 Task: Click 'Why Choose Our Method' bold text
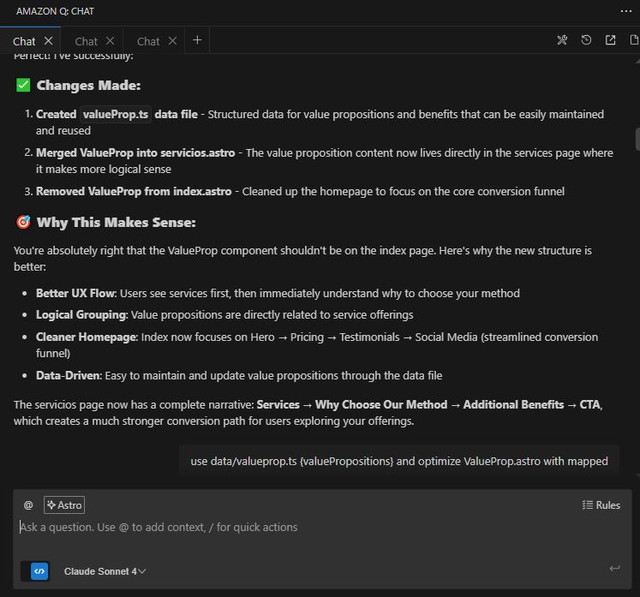[x=381, y=405]
